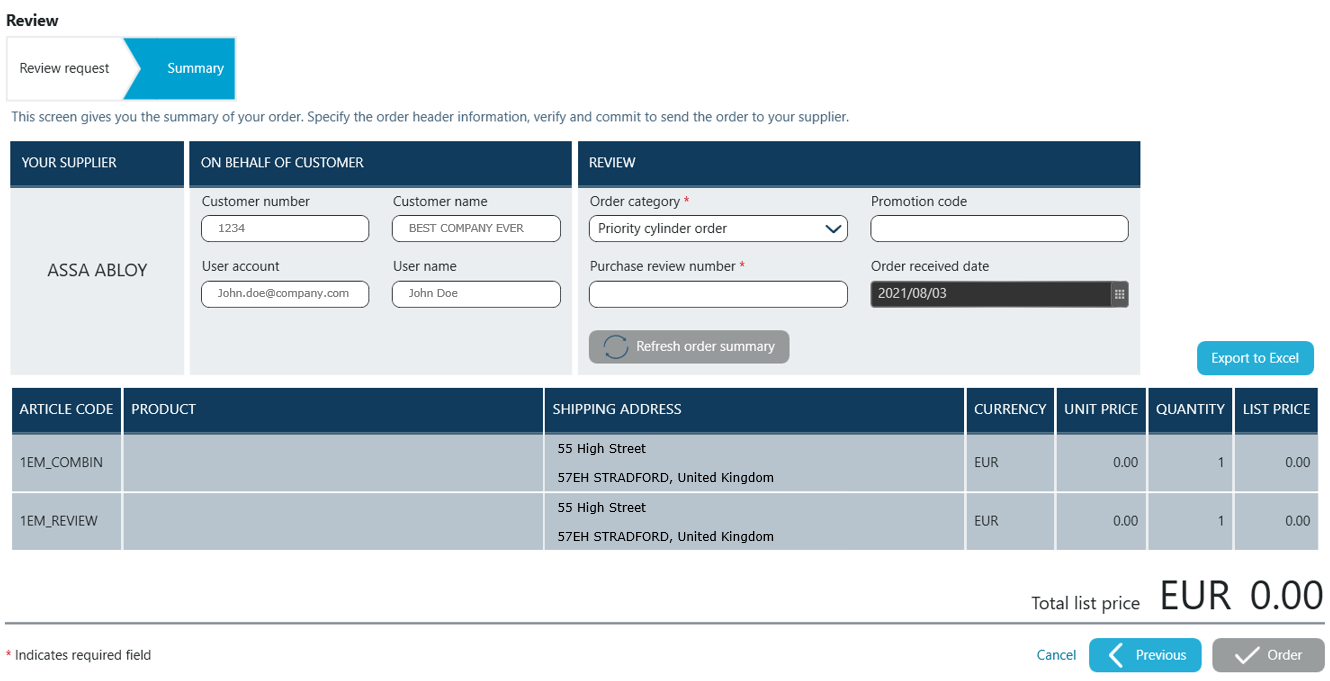The image size is (1330, 681).
Task: Click the ASSA ABLOY supplier name
Action: tap(97, 270)
